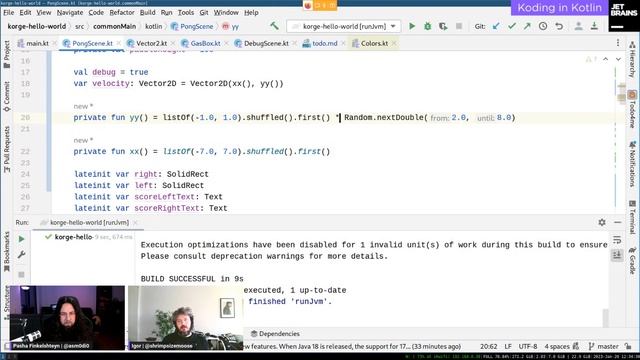Click the Stop square in main toolbar
Screen dimensions: 640x360
(459, 26)
